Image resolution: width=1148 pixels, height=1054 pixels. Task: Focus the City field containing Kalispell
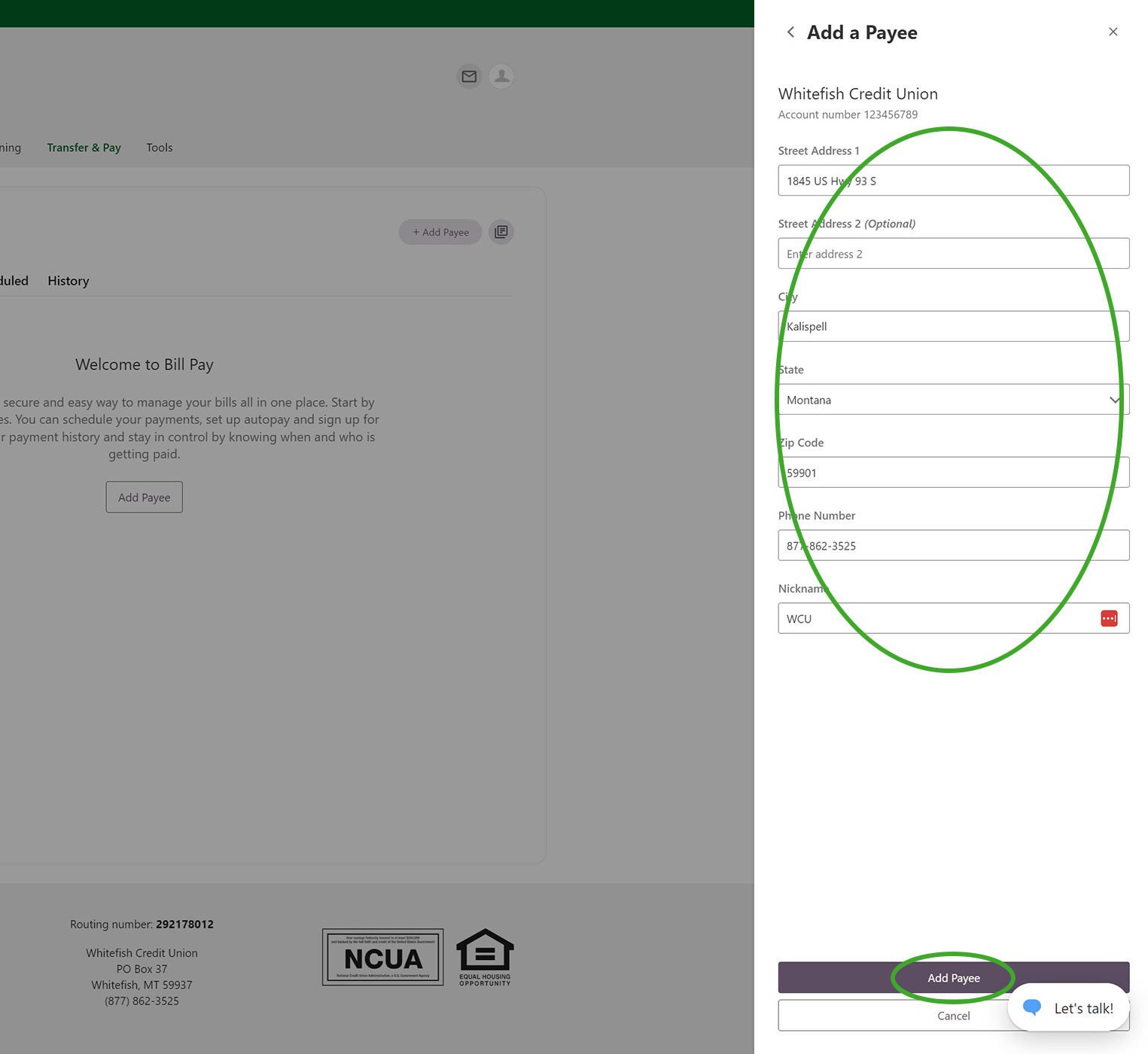(x=954, y=327)
